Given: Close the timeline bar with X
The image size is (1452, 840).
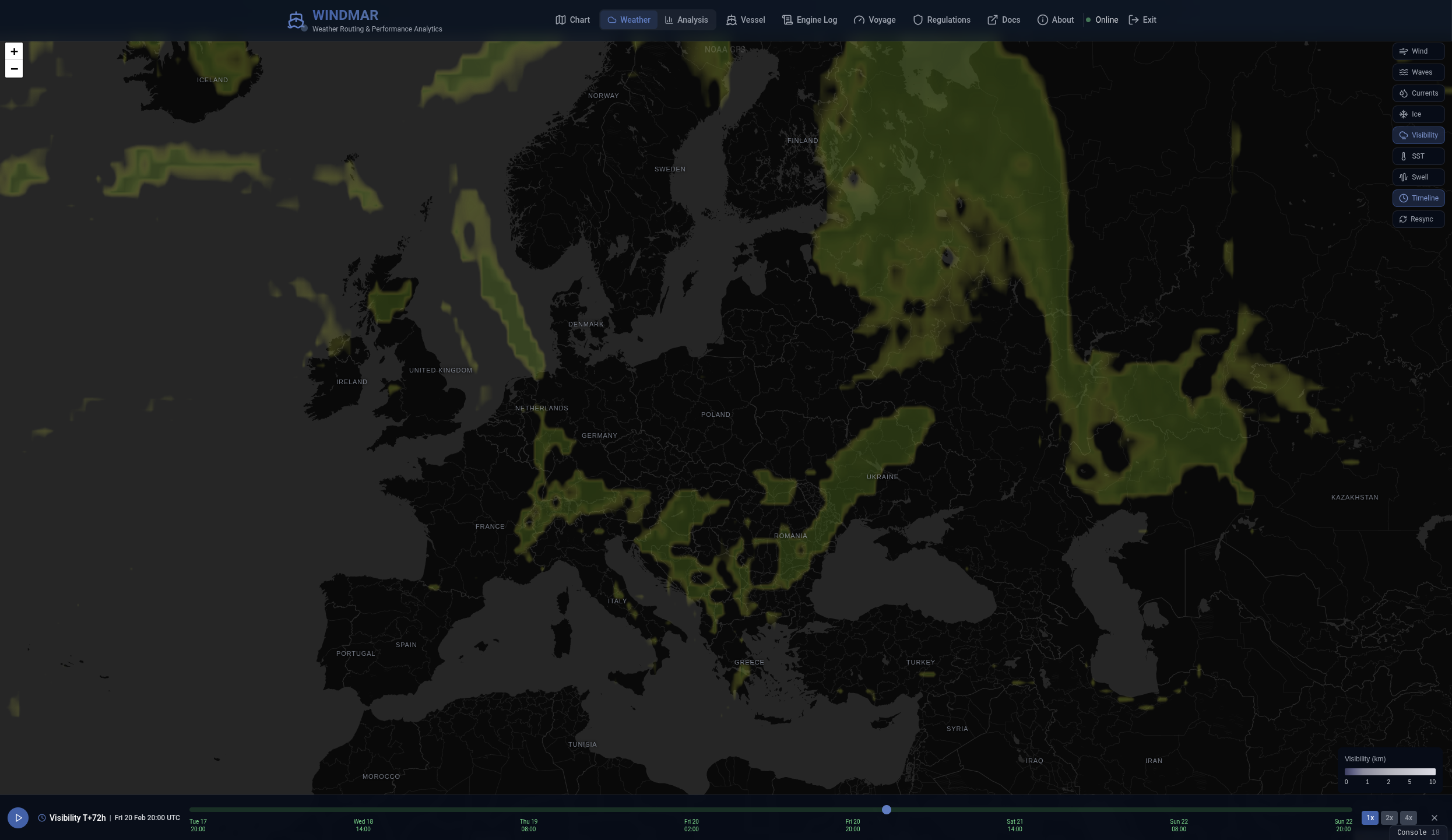Looking at the screenshot, I should (x=1435, y=818).
